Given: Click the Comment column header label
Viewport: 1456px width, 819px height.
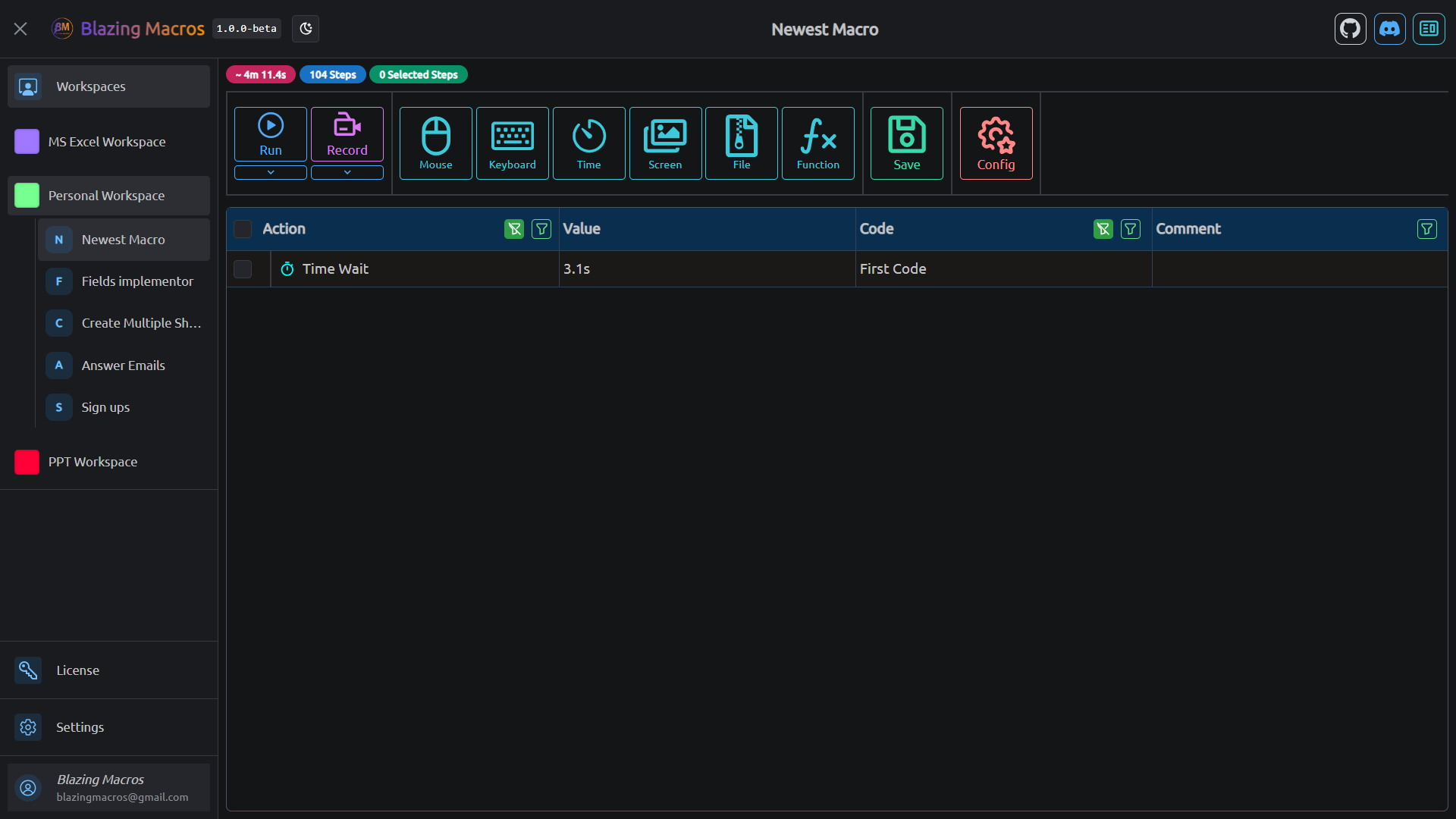Looking at the screenshot, I should [x=1188, y=229].
